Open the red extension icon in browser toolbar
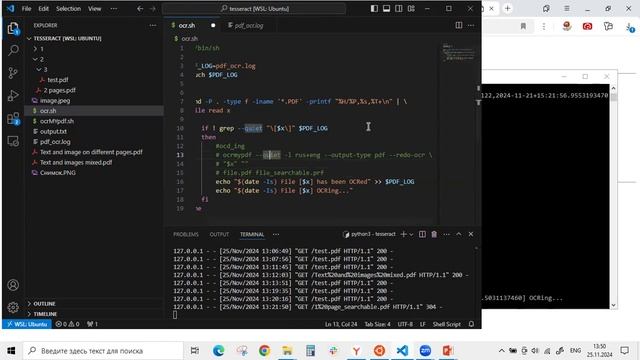Image resolution: width=640 pixels, height=360 pixels. tap(587, 27)
